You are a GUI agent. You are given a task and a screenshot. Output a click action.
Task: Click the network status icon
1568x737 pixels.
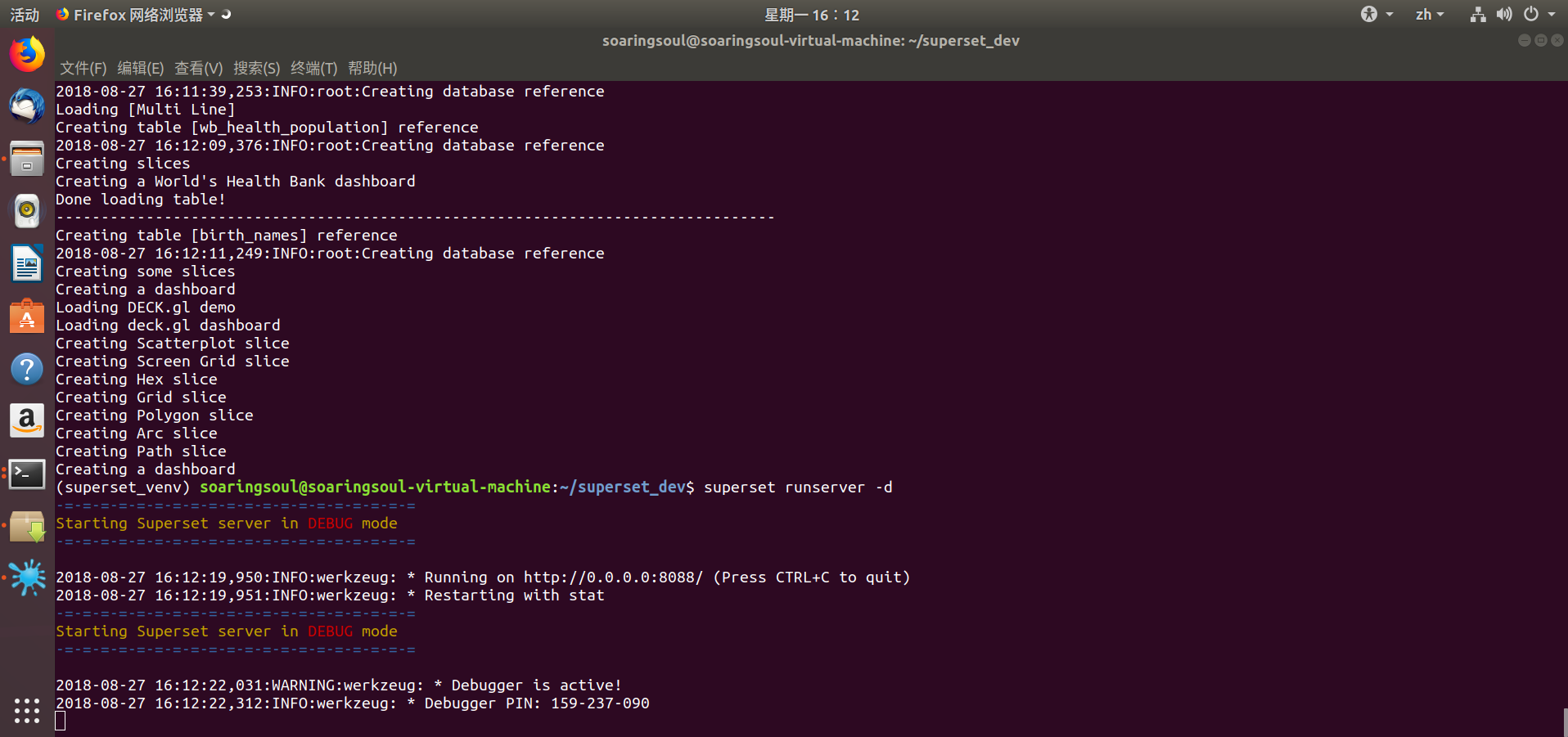pyautogui.click(x=1478, y=14)
